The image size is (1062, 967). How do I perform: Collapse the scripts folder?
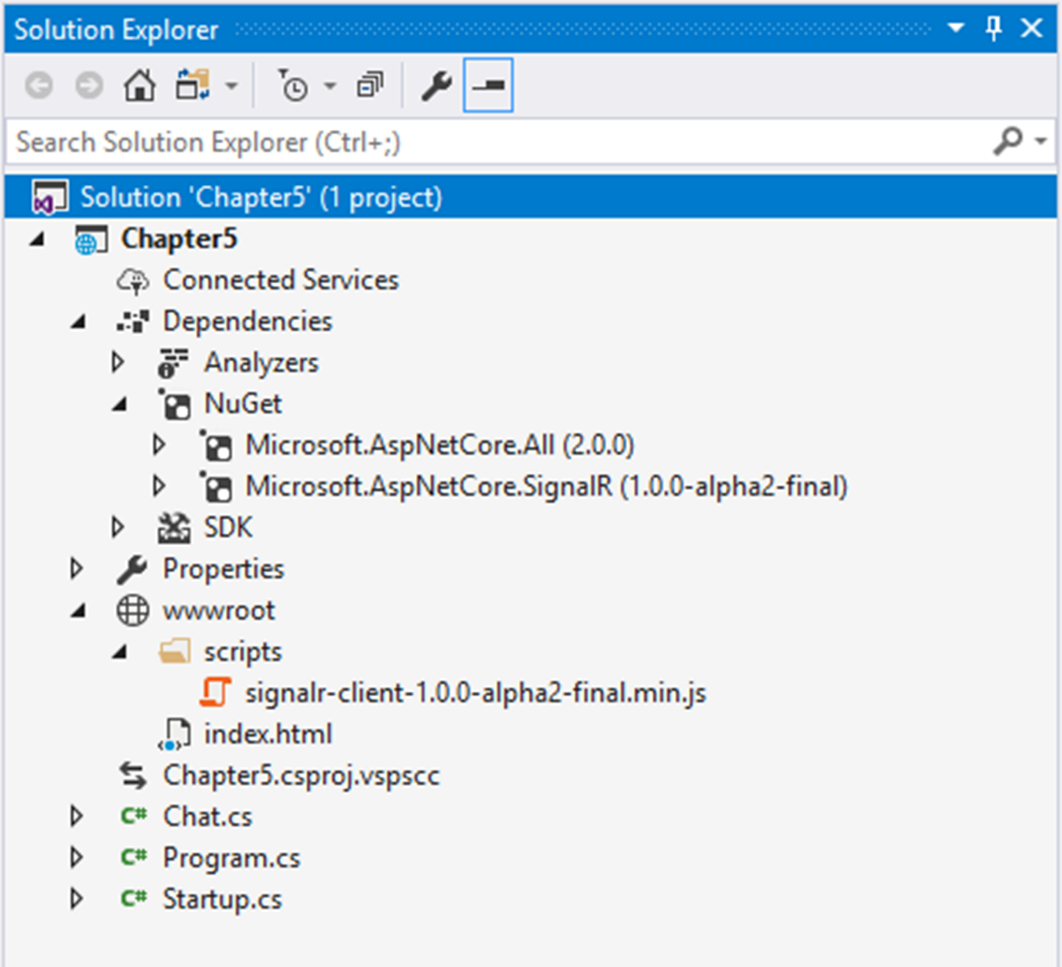pyautogui.click(x=120, y=652)
